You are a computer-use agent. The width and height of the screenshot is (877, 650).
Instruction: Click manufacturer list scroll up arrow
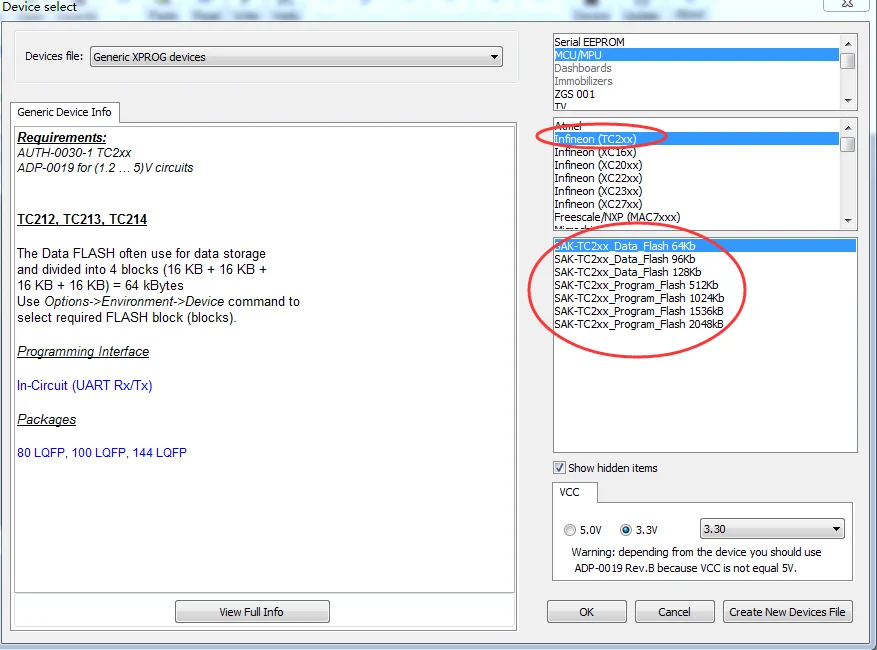click(848, 128)
